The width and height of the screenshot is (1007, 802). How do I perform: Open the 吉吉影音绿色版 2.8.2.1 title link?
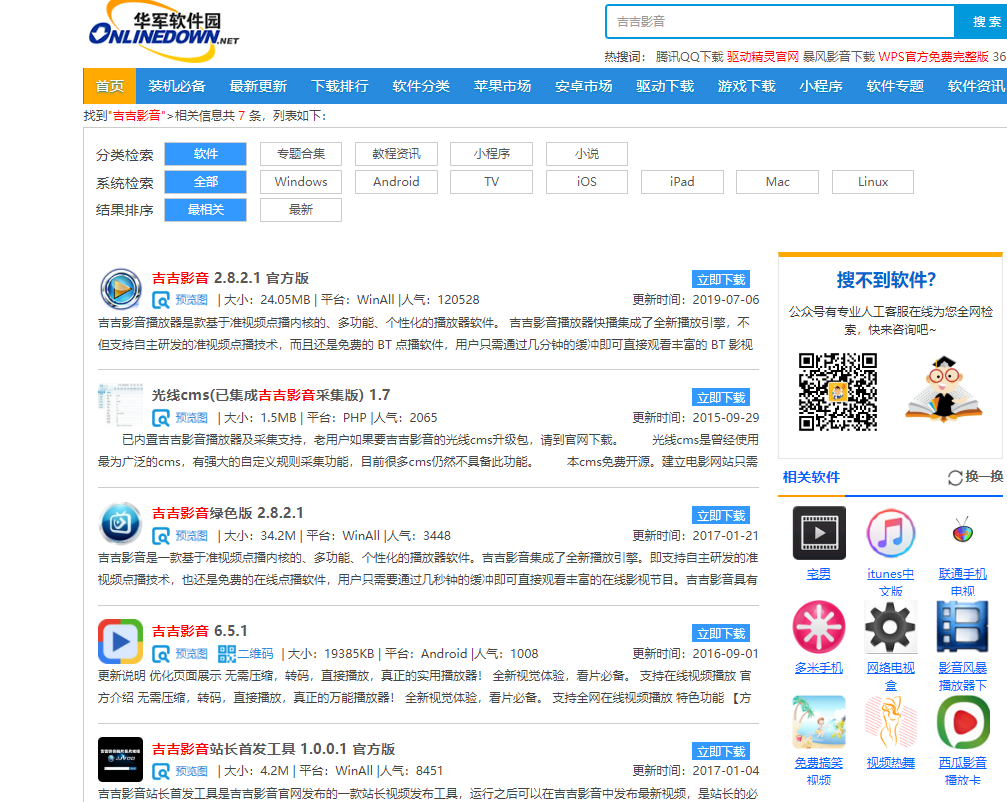pyautogui.click(x=227, y=513)
